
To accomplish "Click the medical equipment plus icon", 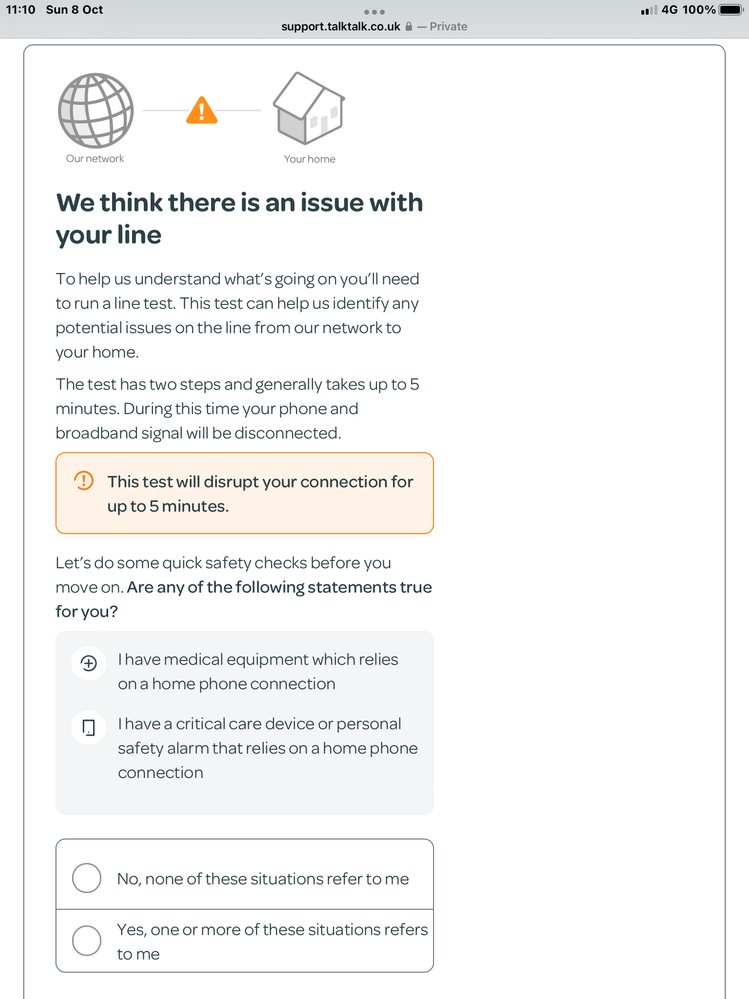I will (x=88, y=663).
